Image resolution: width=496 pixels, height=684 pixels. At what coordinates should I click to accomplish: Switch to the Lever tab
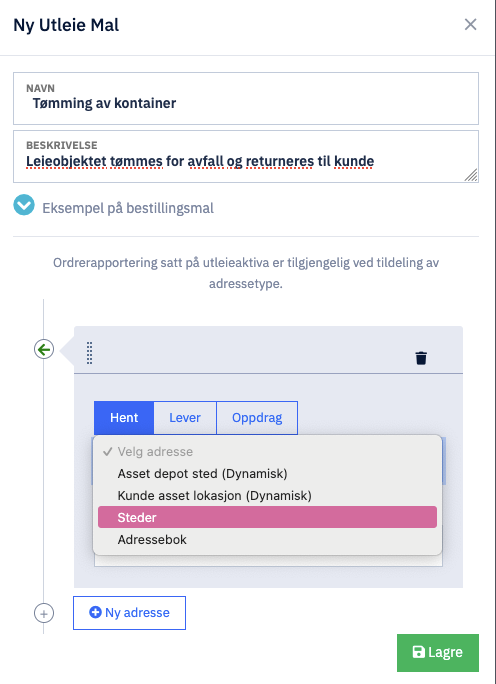click(x=185, y=418)
